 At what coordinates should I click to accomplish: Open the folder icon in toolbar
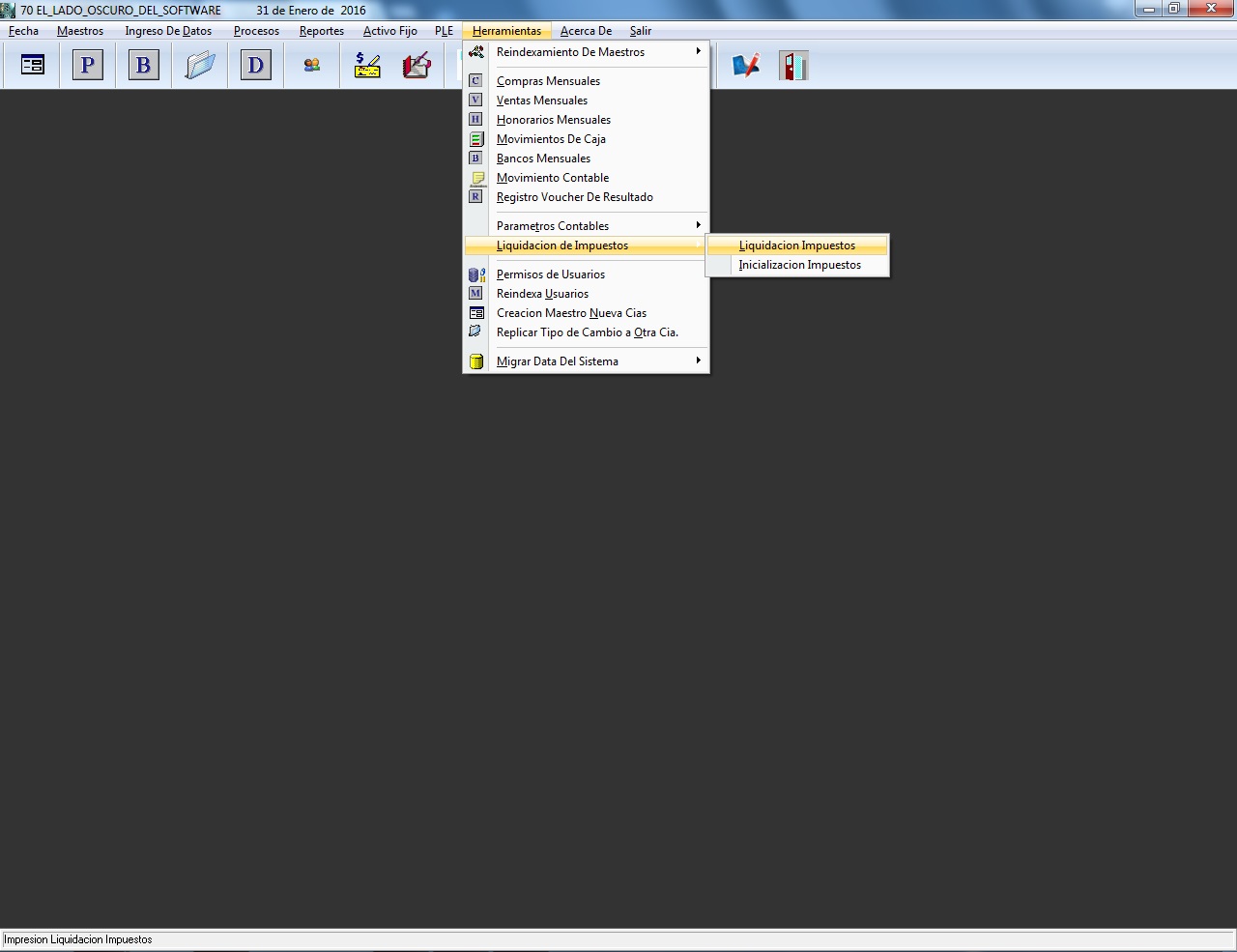[200, 66]
